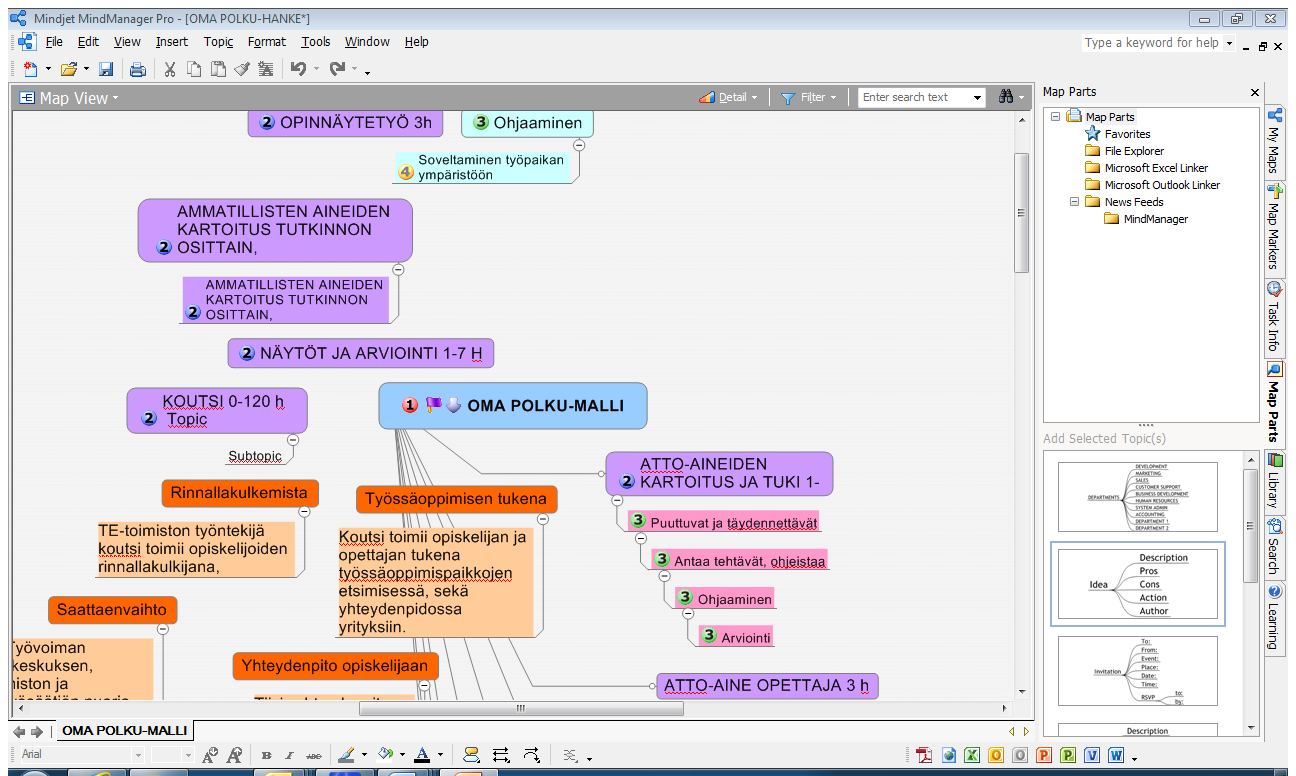
Task: Toggle strikethrough text formatting
Action: 314,755
